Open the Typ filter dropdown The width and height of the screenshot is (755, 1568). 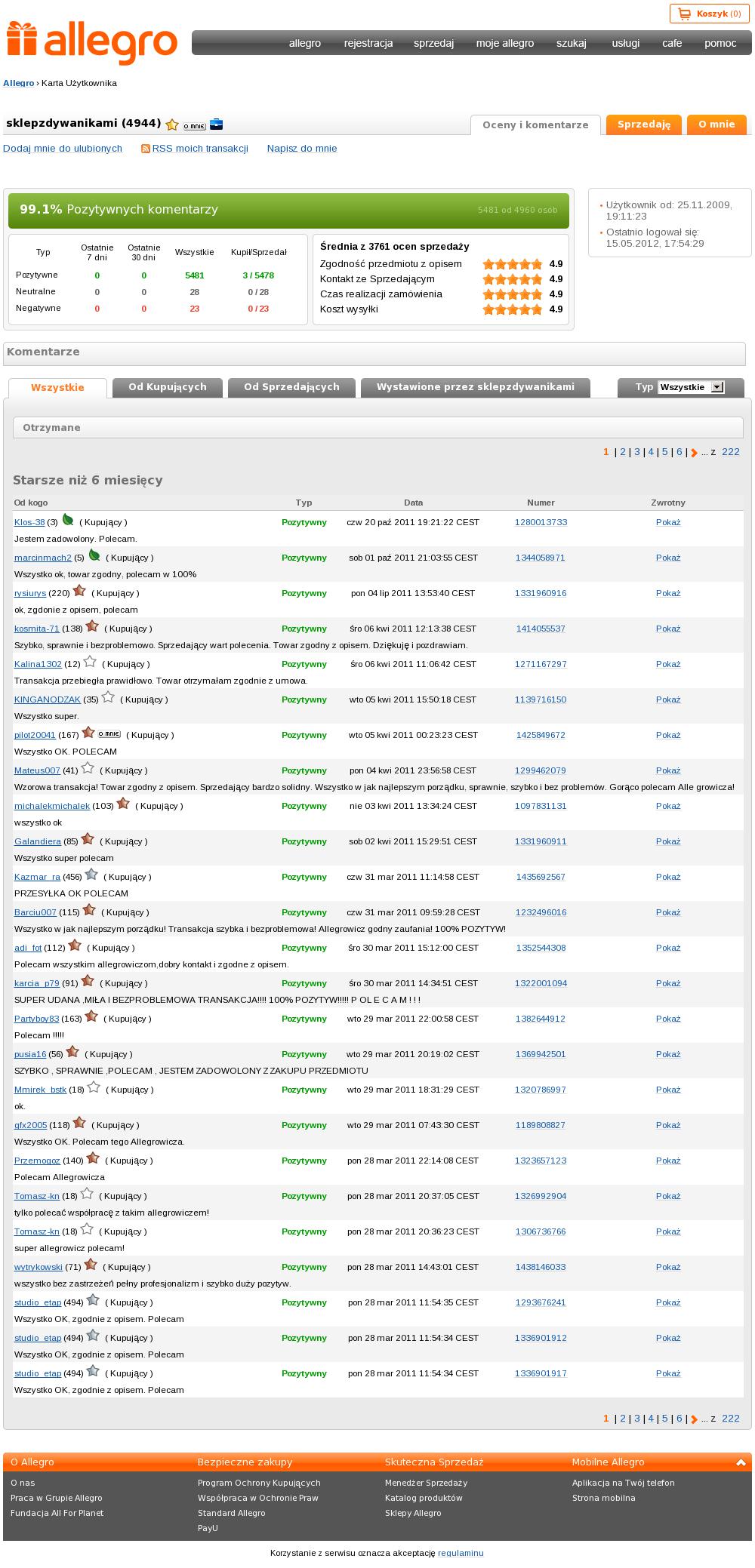click(691, 387)
